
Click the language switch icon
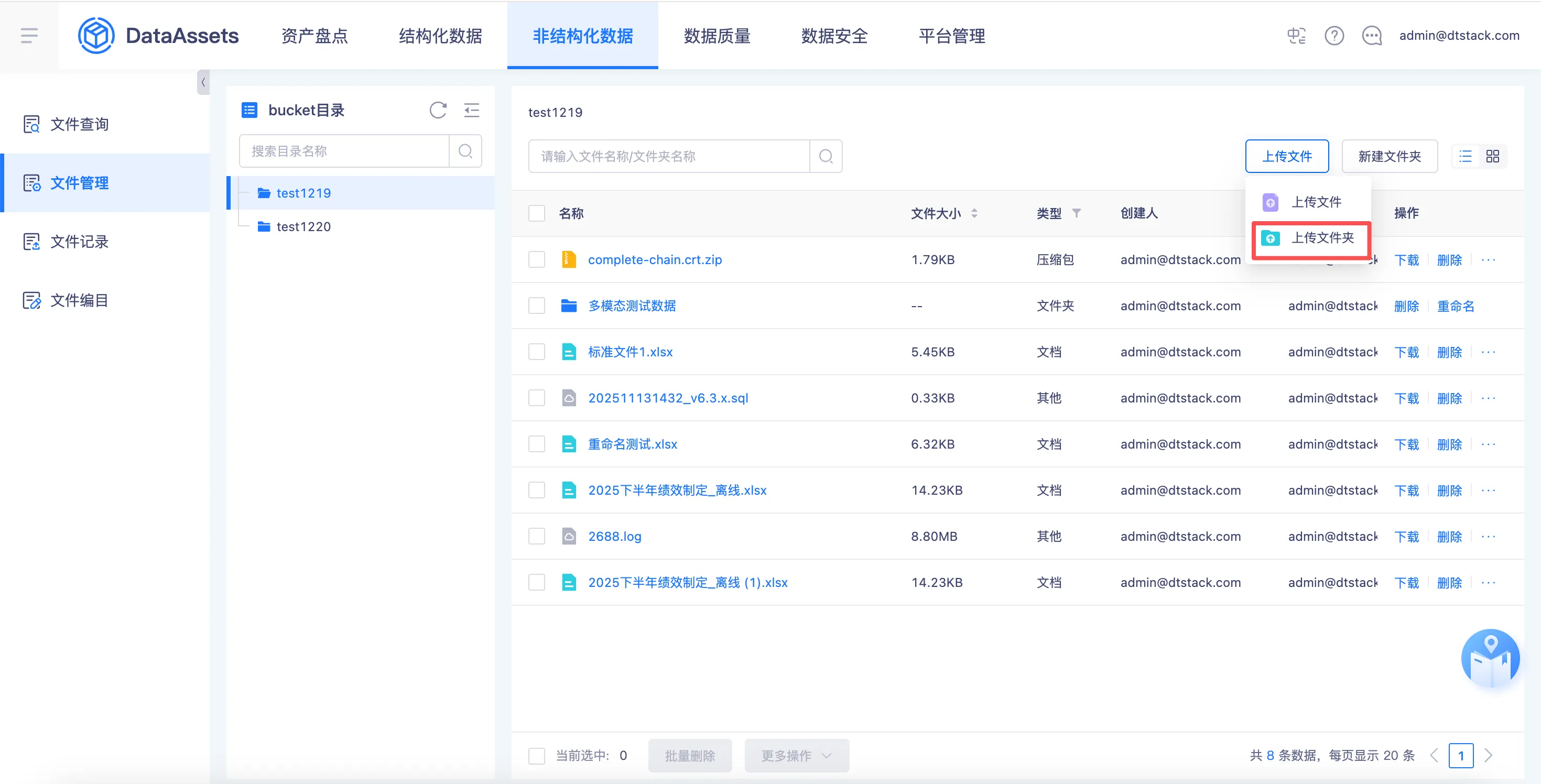1296,36
